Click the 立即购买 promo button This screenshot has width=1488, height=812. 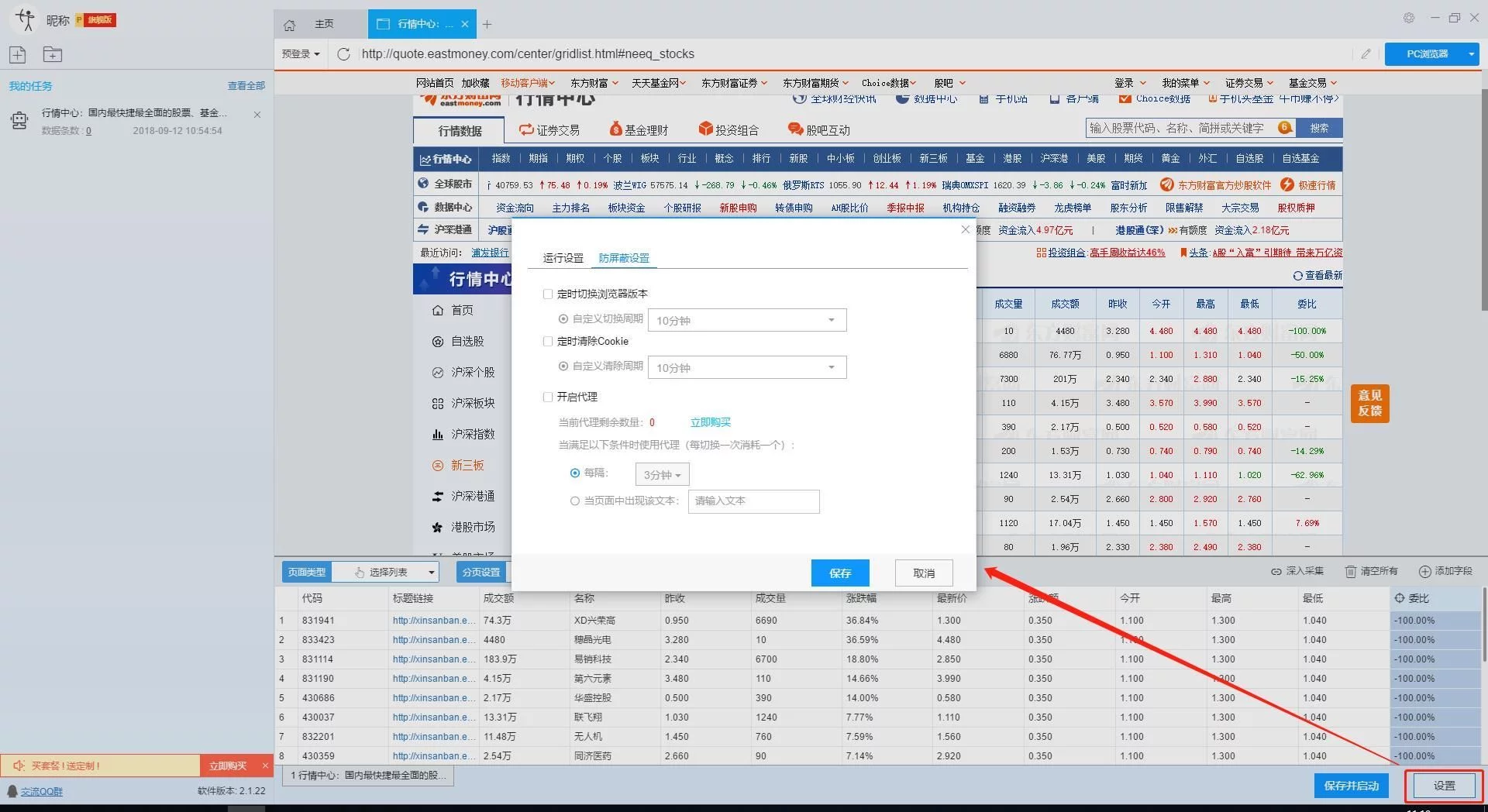228,766
